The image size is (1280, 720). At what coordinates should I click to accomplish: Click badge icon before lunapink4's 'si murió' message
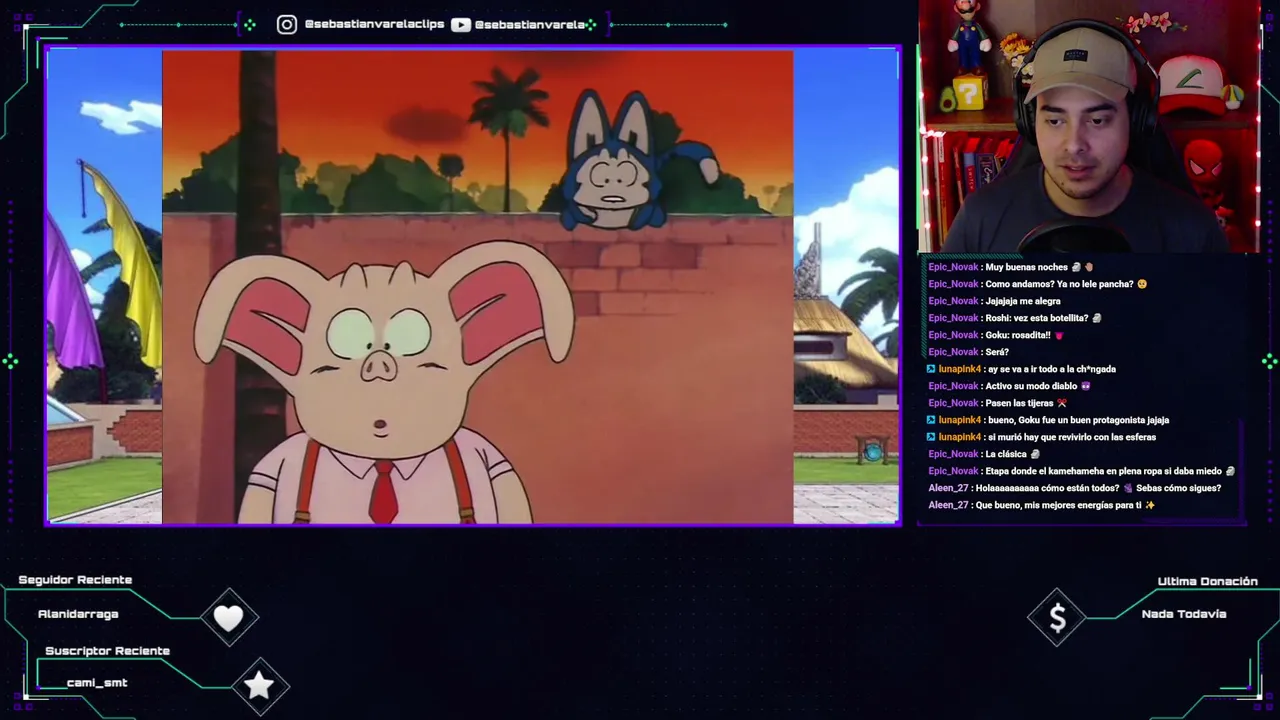(932, 437)
